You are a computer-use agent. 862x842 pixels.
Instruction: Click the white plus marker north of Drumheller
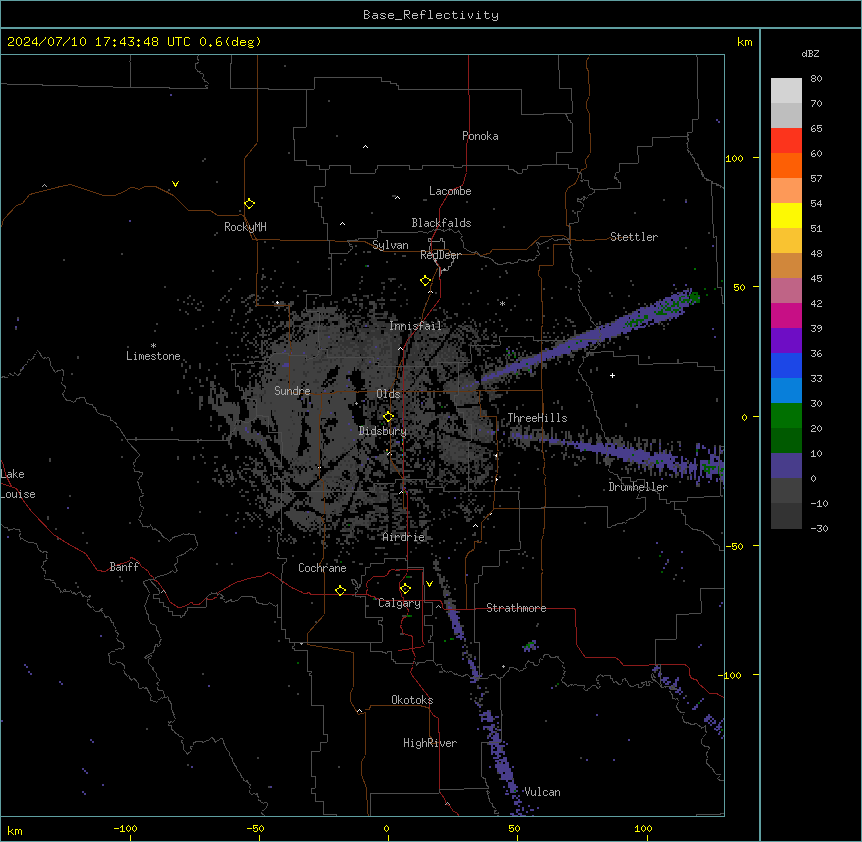[x=612, y=375]
